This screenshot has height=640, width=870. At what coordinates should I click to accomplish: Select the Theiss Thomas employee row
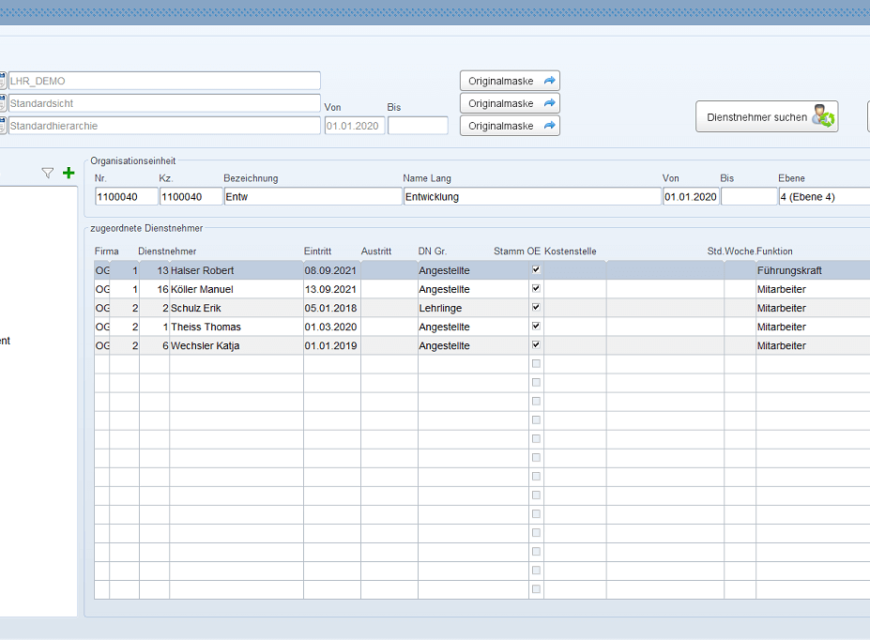tap(235, 327)
